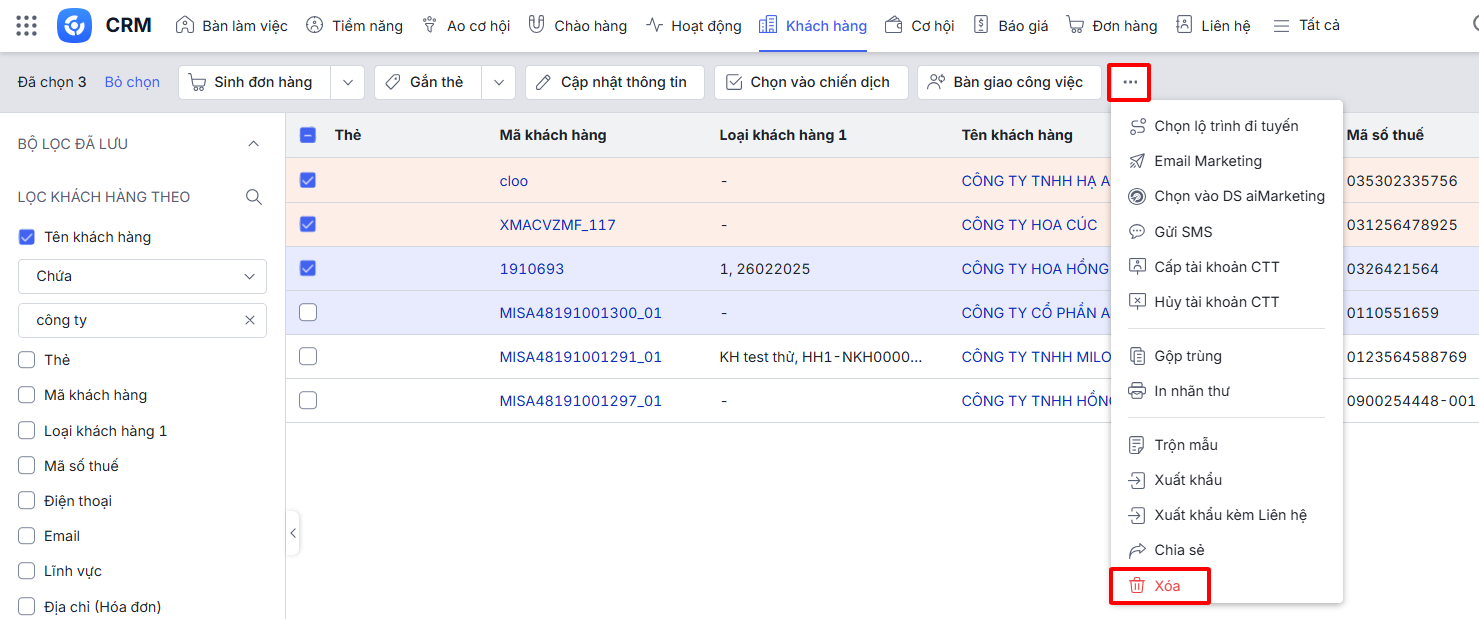Collapse the Bộ lọc đã lưu section

253,144
